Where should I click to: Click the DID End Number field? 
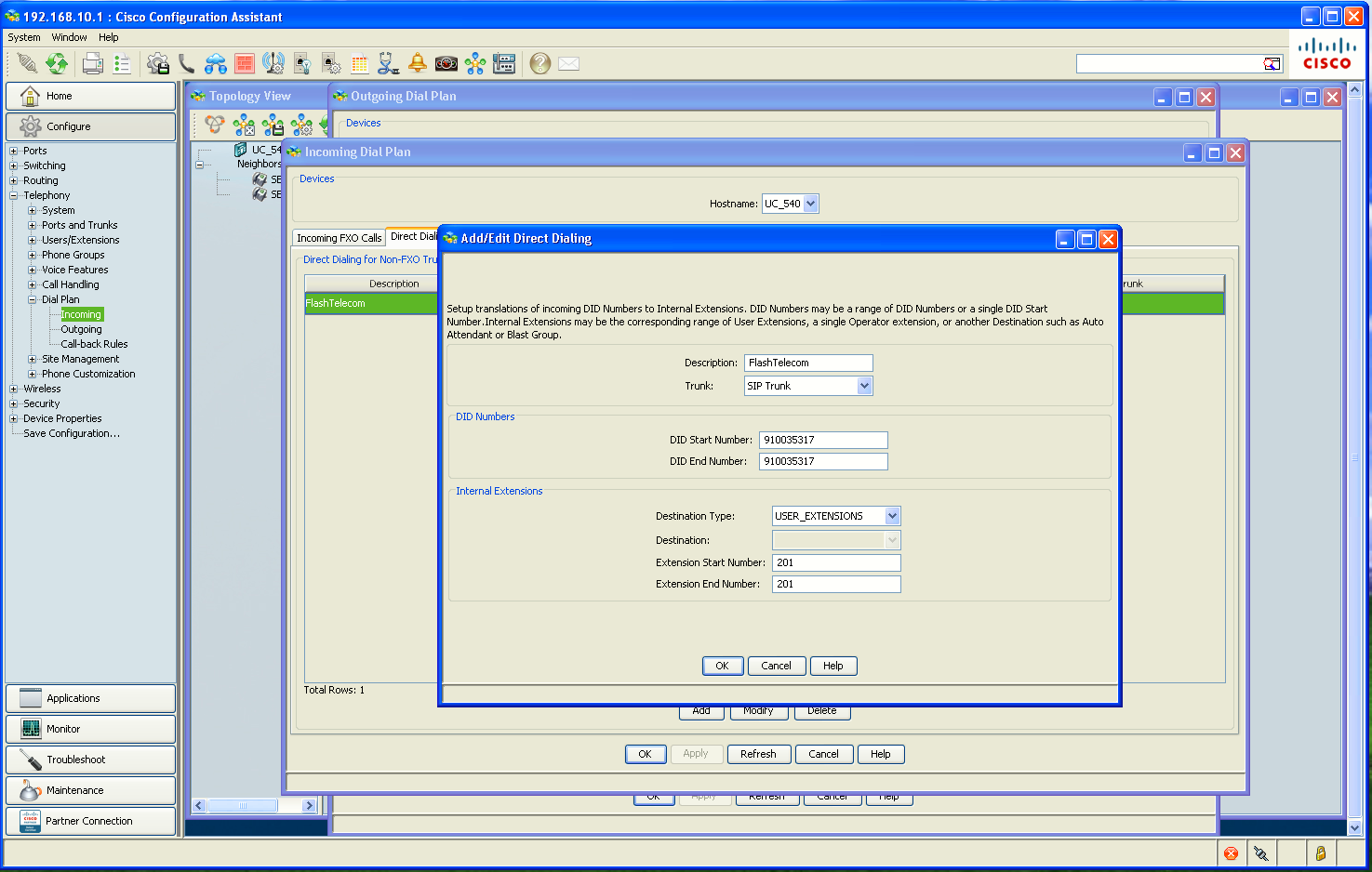(823, 461)
